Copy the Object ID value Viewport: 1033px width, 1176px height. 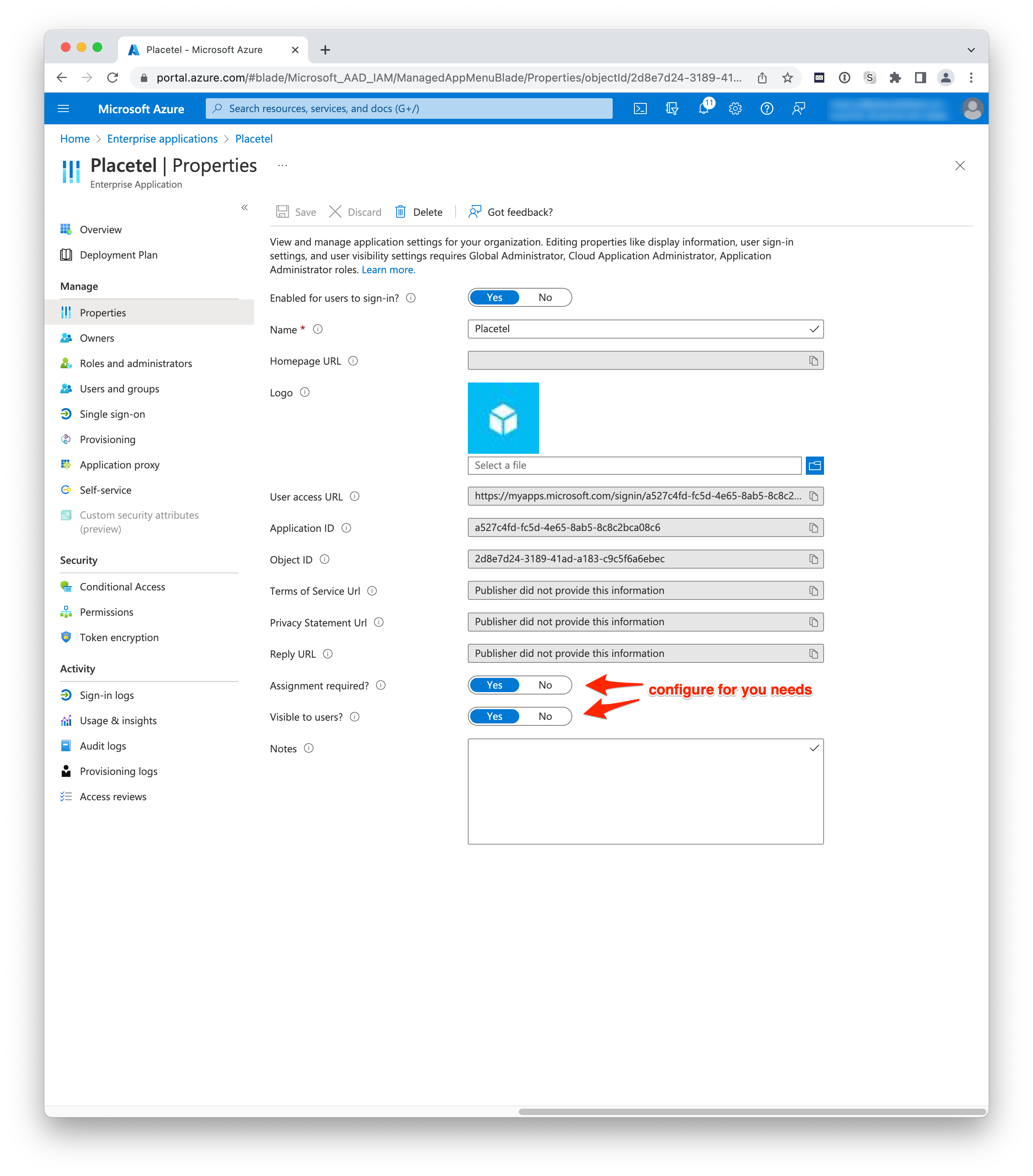813,559
